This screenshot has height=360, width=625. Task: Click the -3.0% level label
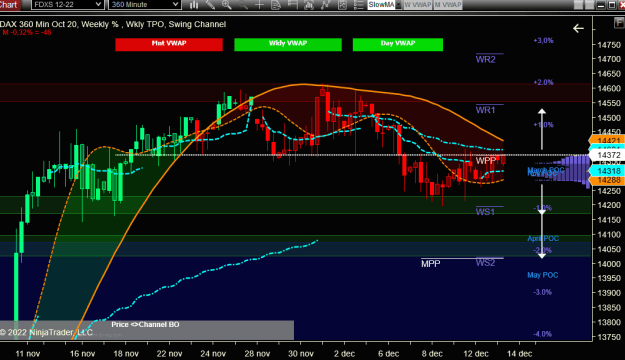pyautogui.click(x=542, y=292)
